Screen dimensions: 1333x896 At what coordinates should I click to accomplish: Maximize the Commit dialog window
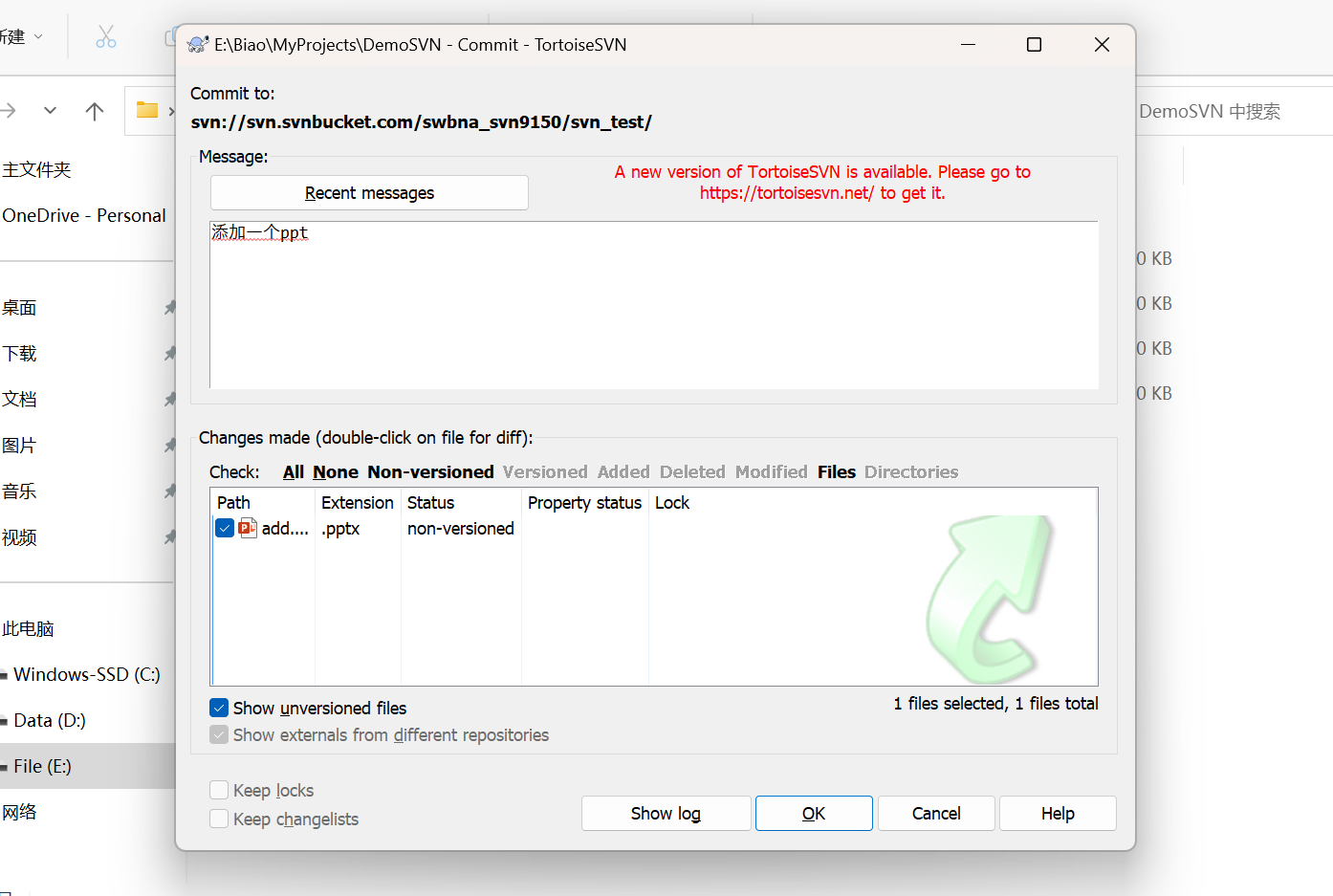tap(1034, 45)
